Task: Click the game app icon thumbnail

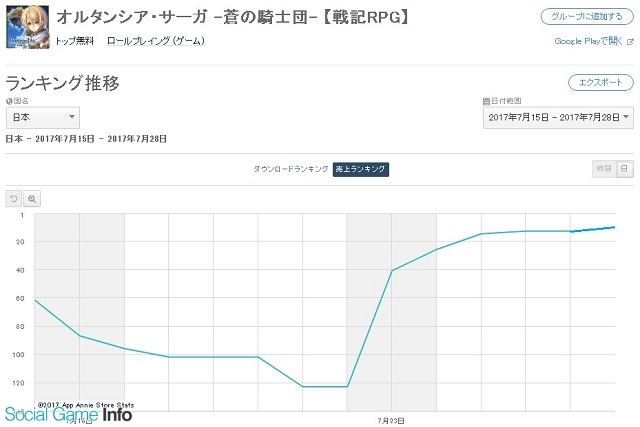Action: (28, 27)
